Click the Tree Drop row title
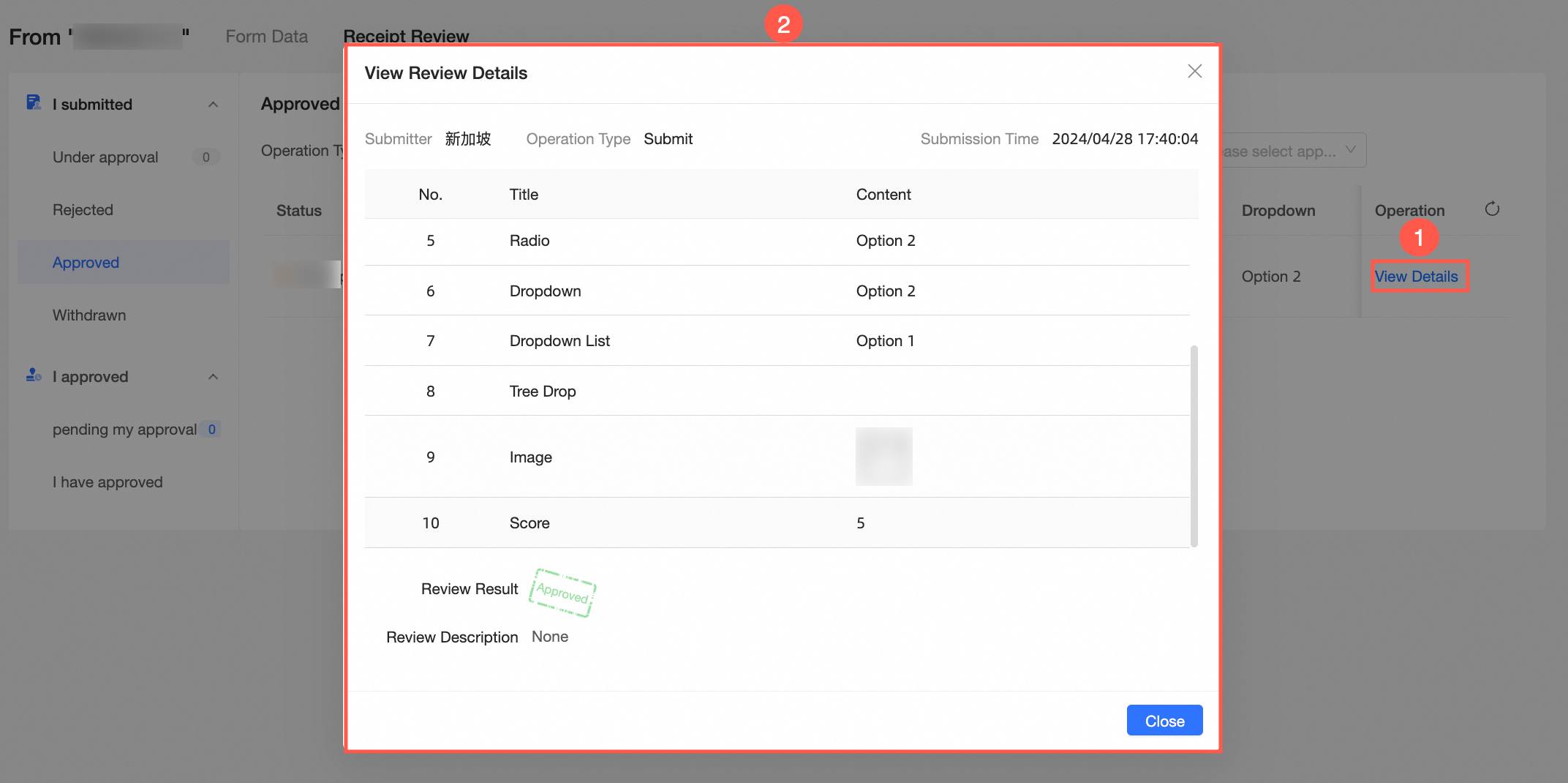 tap(543, 391)
